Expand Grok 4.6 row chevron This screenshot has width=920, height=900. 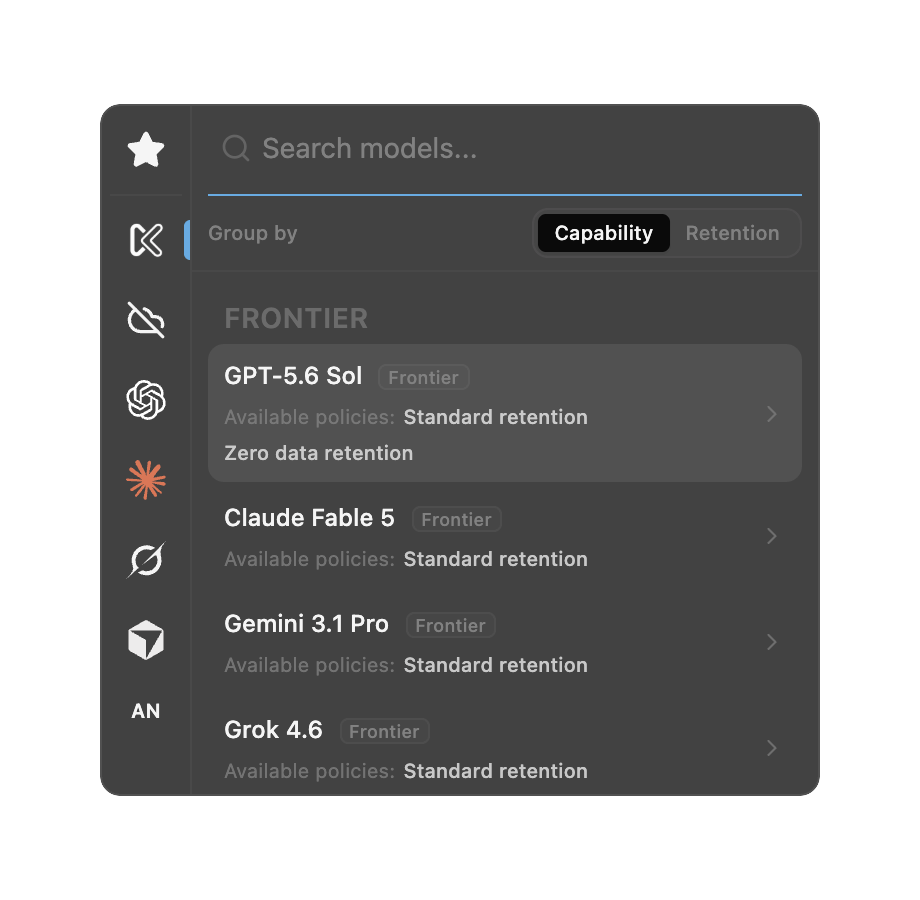click(x=772, y=747)
